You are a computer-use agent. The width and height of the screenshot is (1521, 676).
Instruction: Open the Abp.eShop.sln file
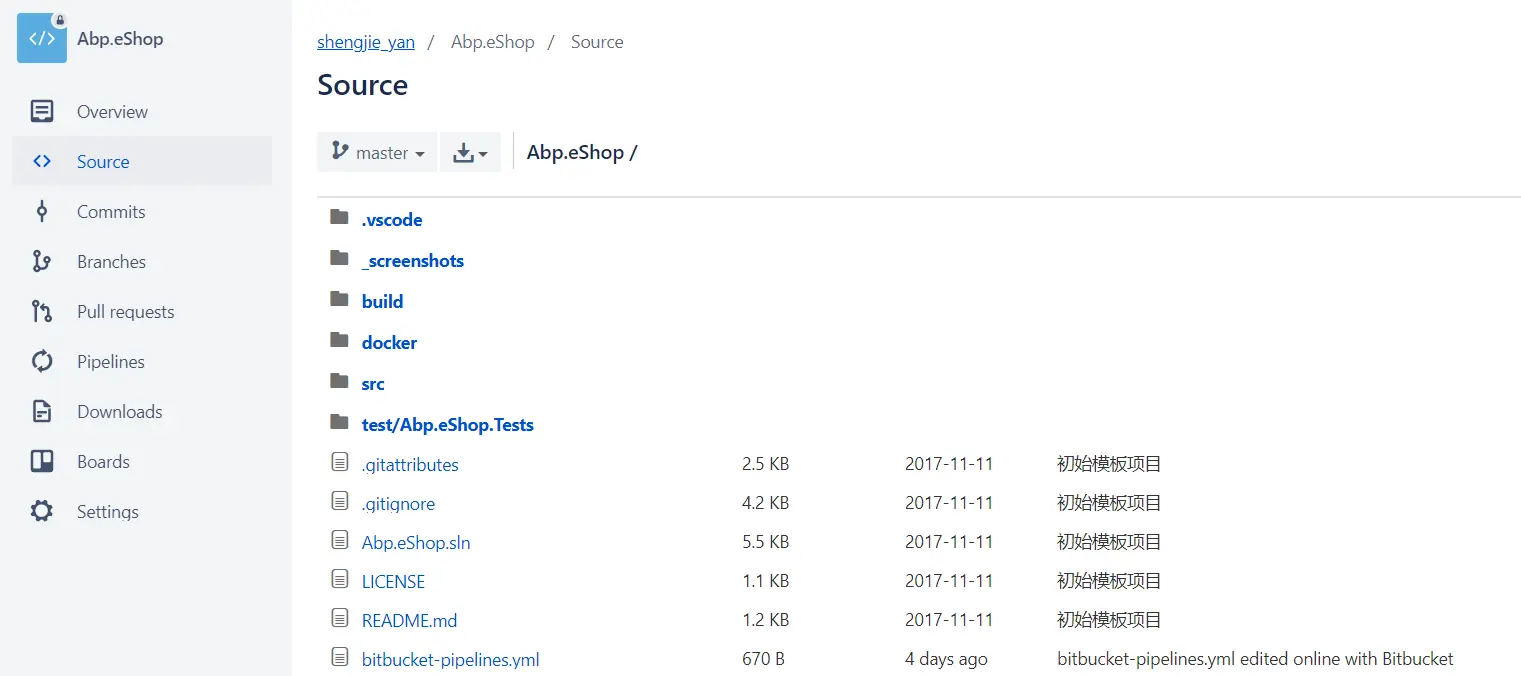[416, 542]
